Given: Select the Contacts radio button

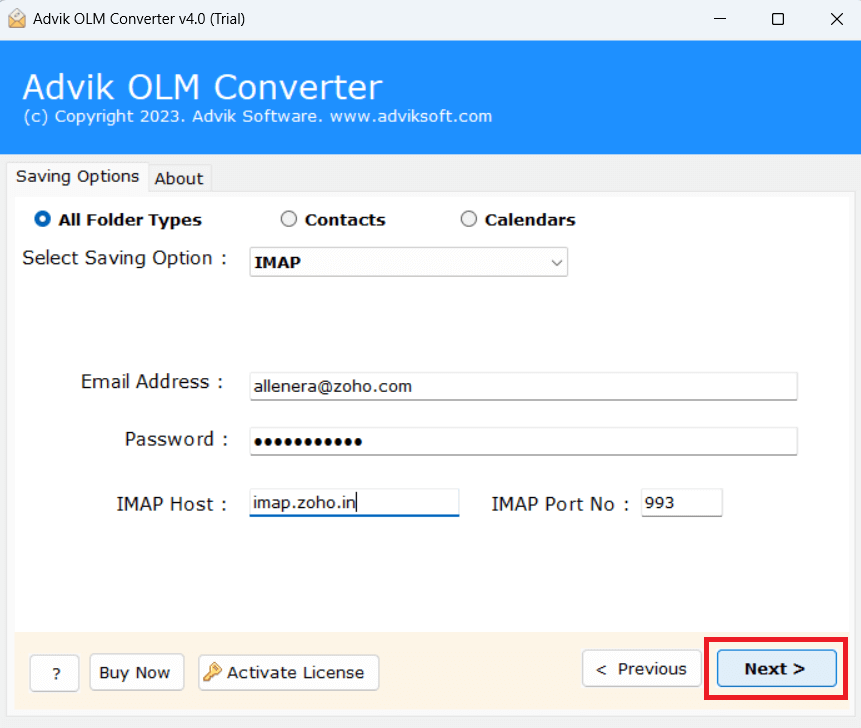Looking at the screenshot, I should pos(289,219).
